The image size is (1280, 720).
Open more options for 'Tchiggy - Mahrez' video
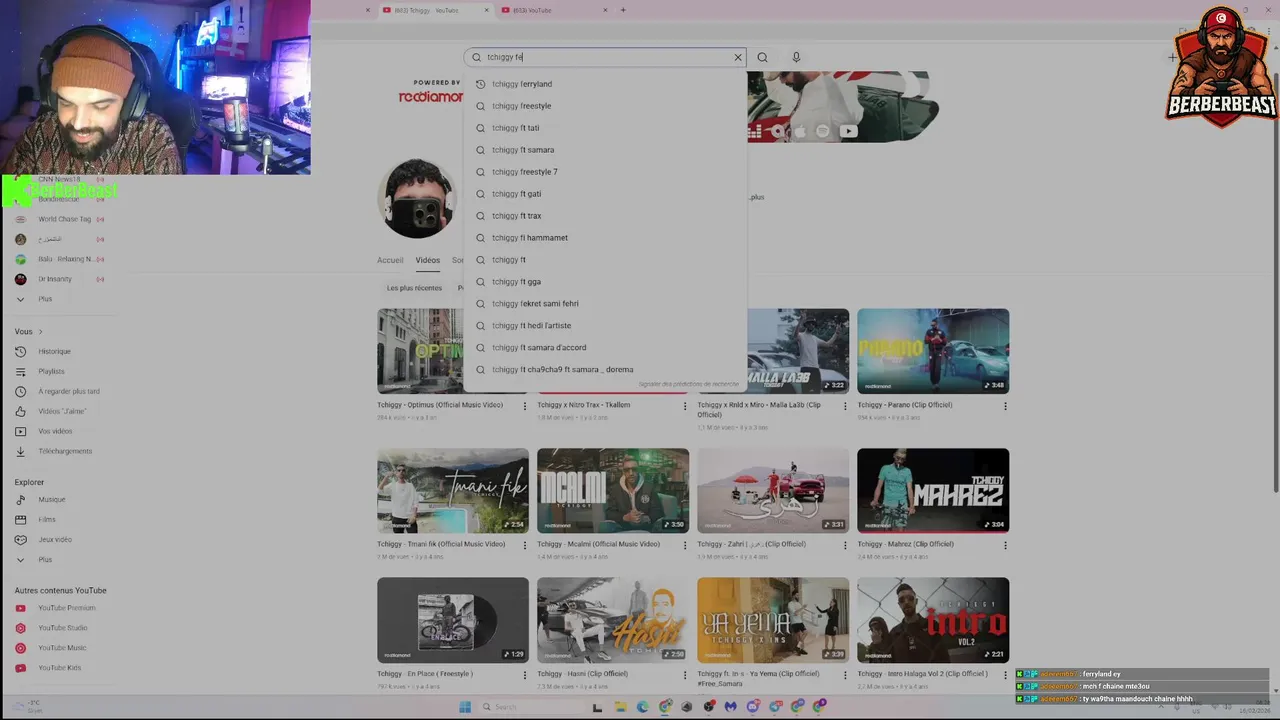tap(1005, 545)
